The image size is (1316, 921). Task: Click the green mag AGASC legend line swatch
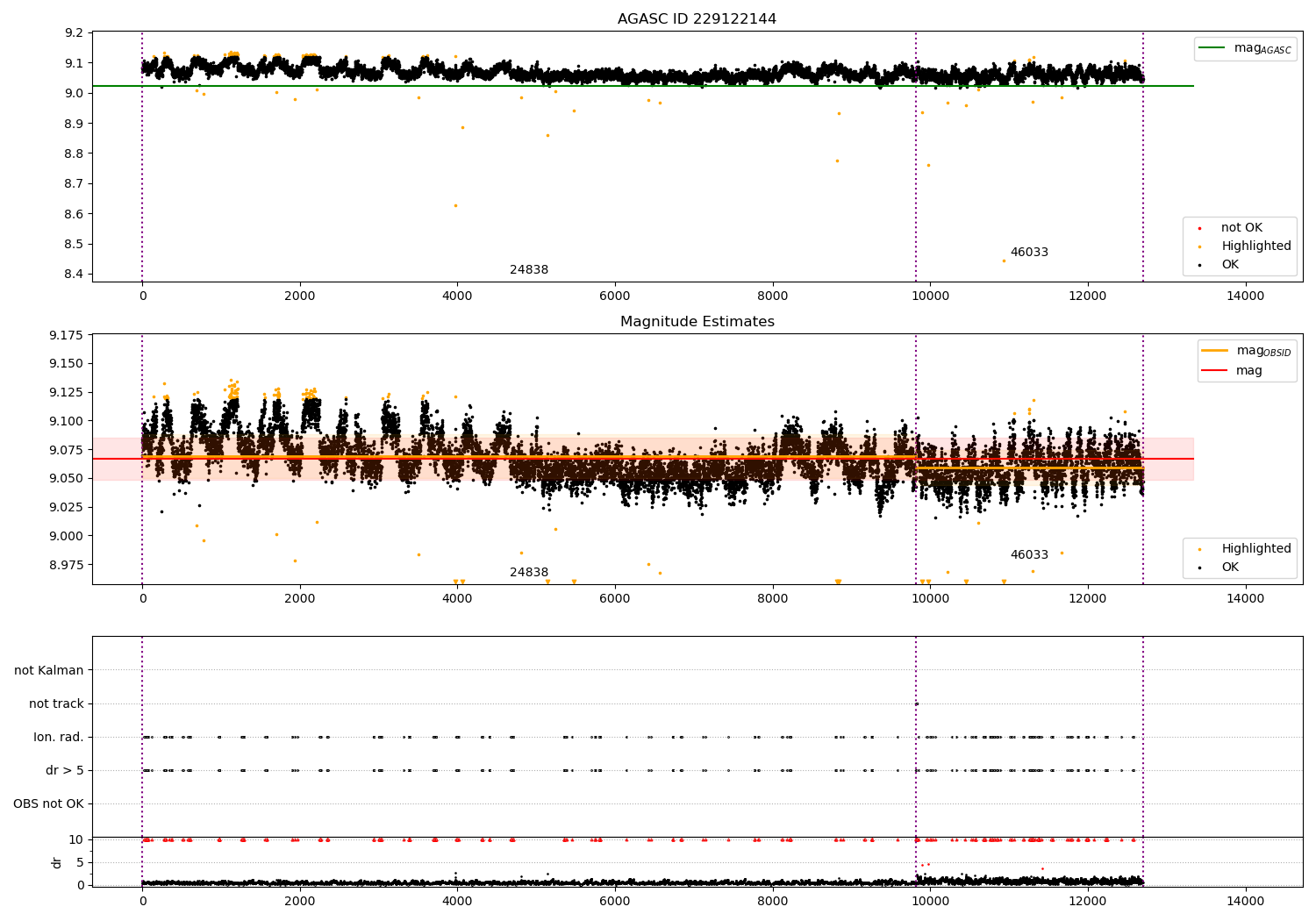click(x=1212, y=48)
